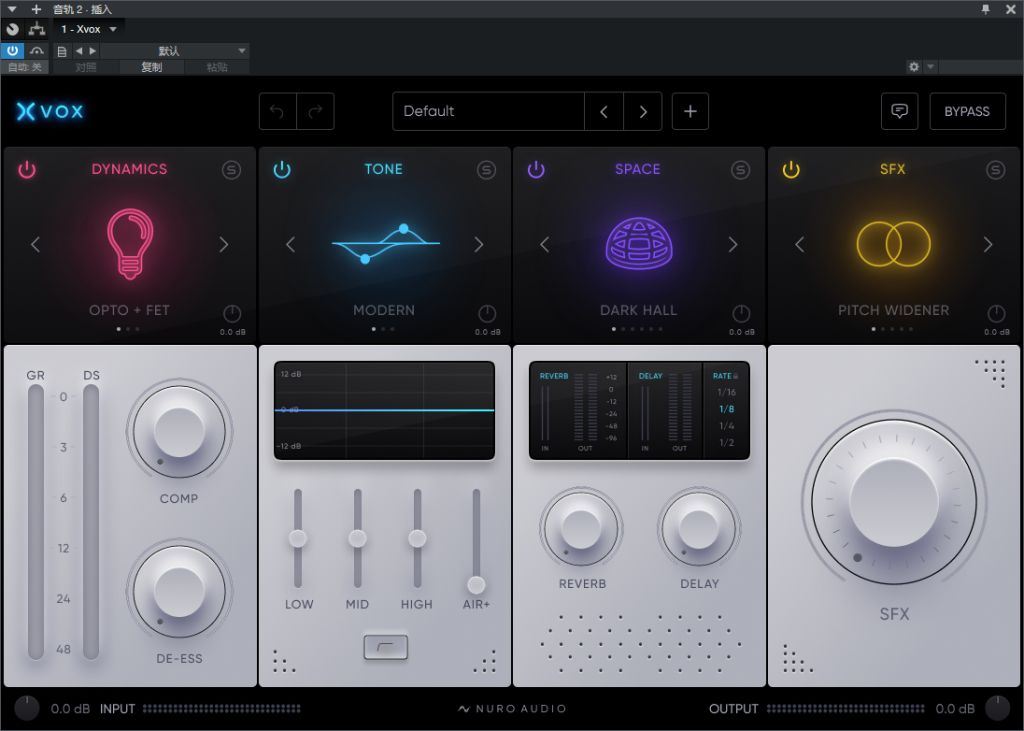The height and width of the screenshot is (731, 1024).
Task: Click the BYPASS button
Action: click(x=967, y=111)
